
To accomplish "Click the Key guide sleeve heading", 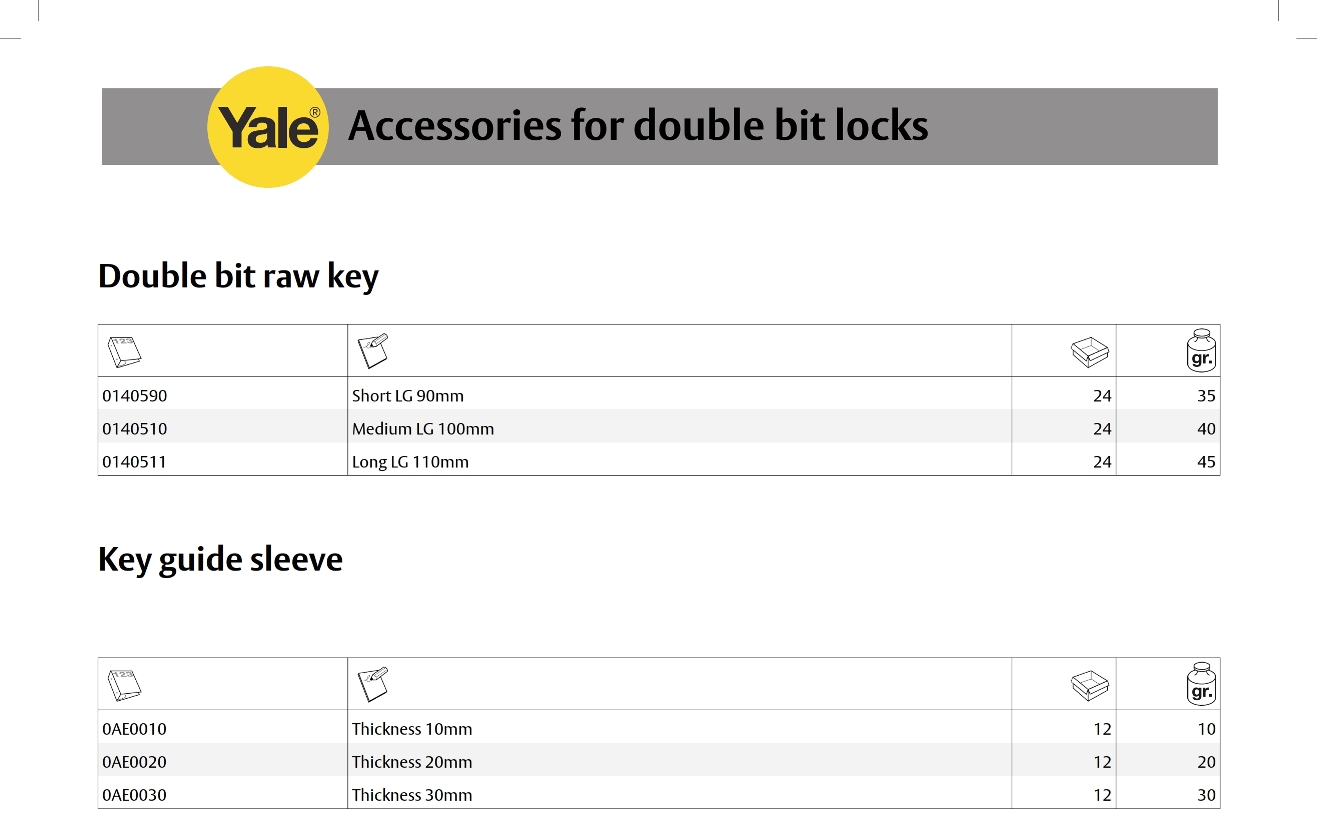I will pyautogui.click(x=220, y=560).
